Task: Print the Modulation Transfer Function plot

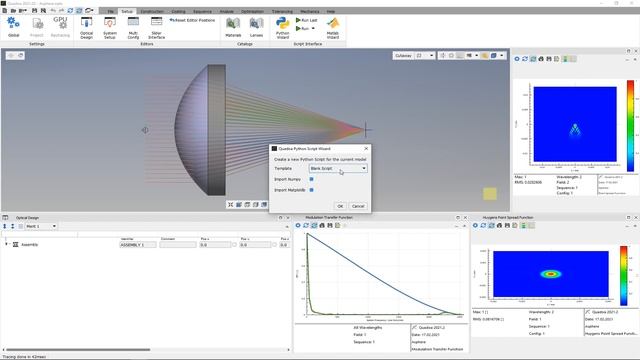Action: tap(322, 225)
